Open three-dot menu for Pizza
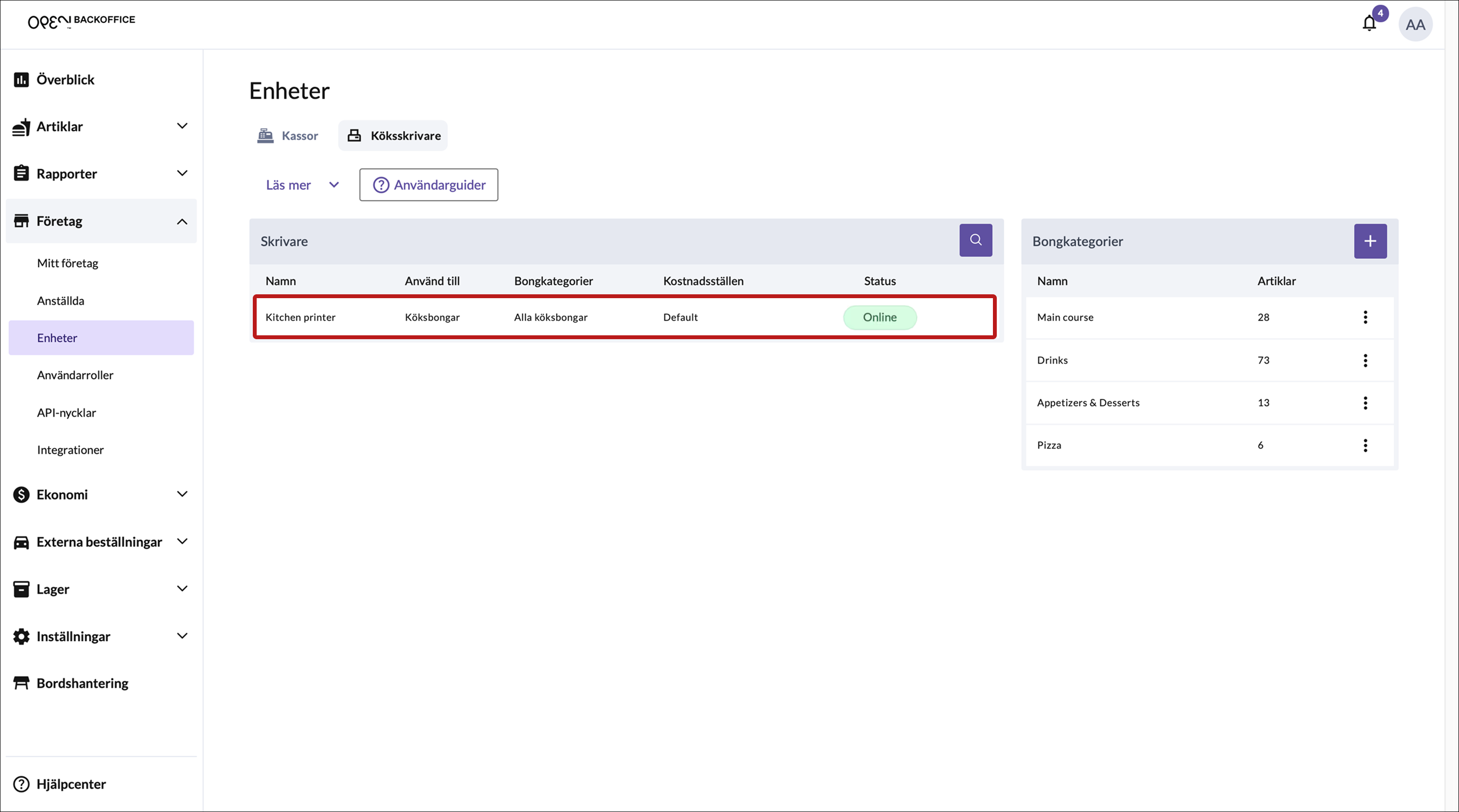The width and height of the screenshot is (1459, 812). pos(1365,445)
